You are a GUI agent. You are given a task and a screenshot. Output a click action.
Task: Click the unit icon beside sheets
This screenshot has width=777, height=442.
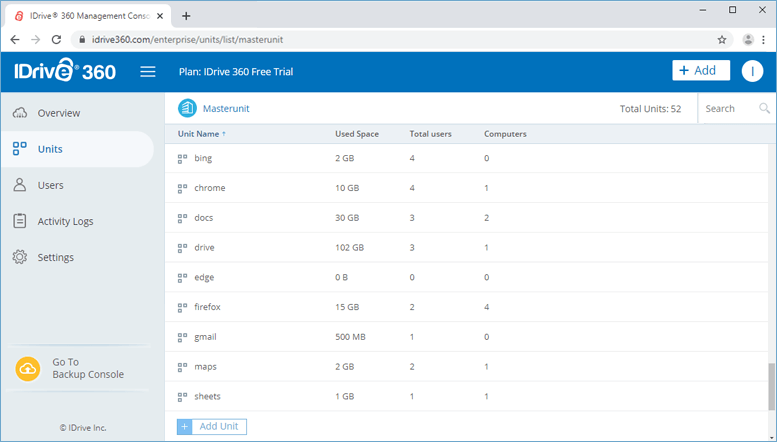182,396
